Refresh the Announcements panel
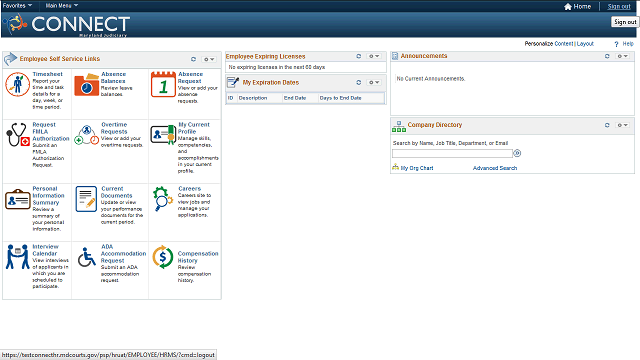 (607, 56)
